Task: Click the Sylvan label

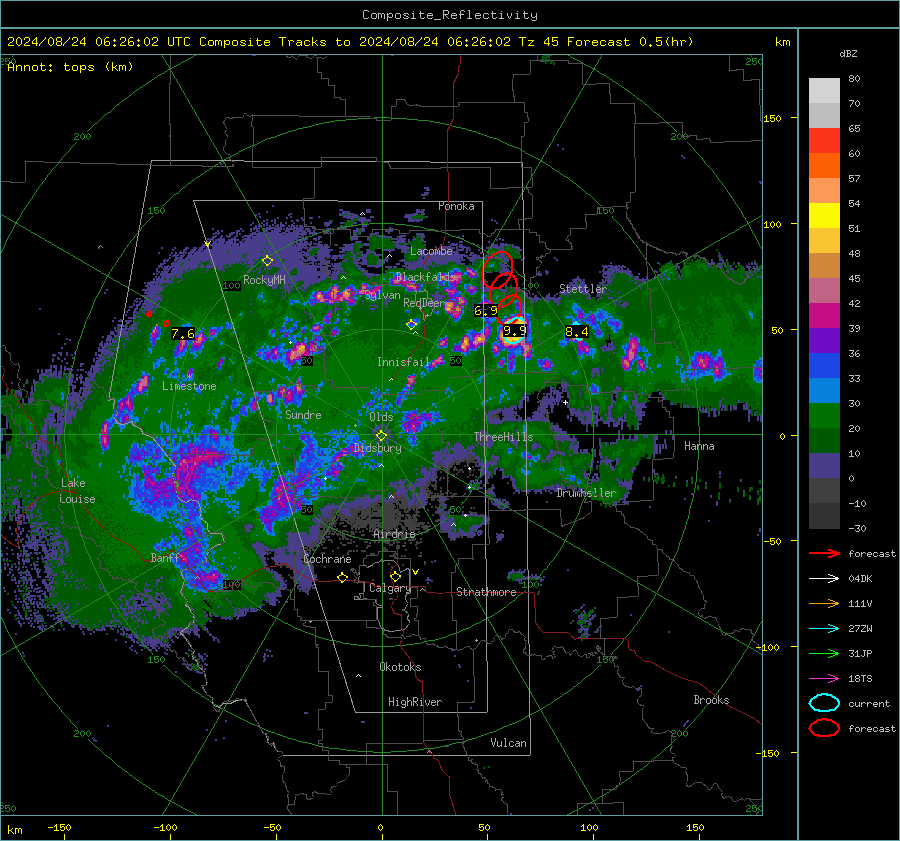Action: [382, 295]
